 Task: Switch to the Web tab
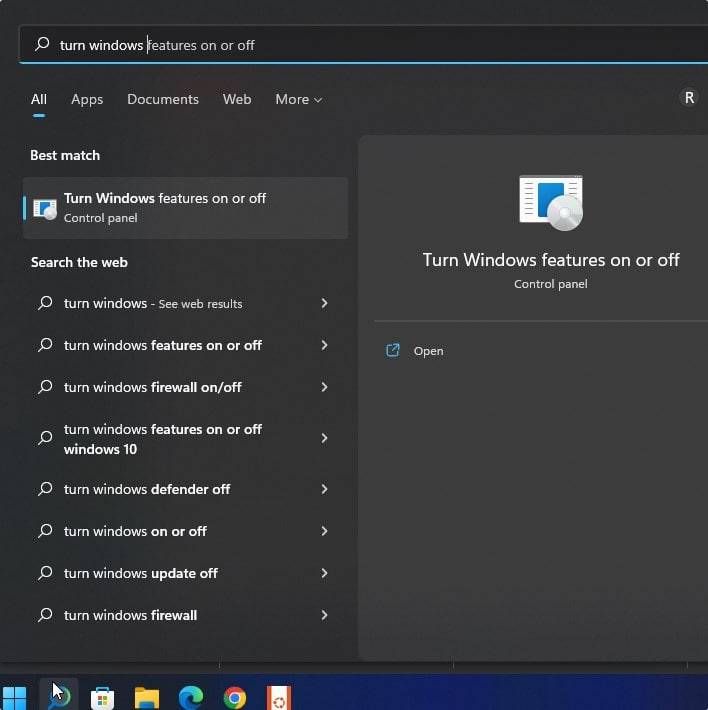pyautogui.click(x=237, y=99)
